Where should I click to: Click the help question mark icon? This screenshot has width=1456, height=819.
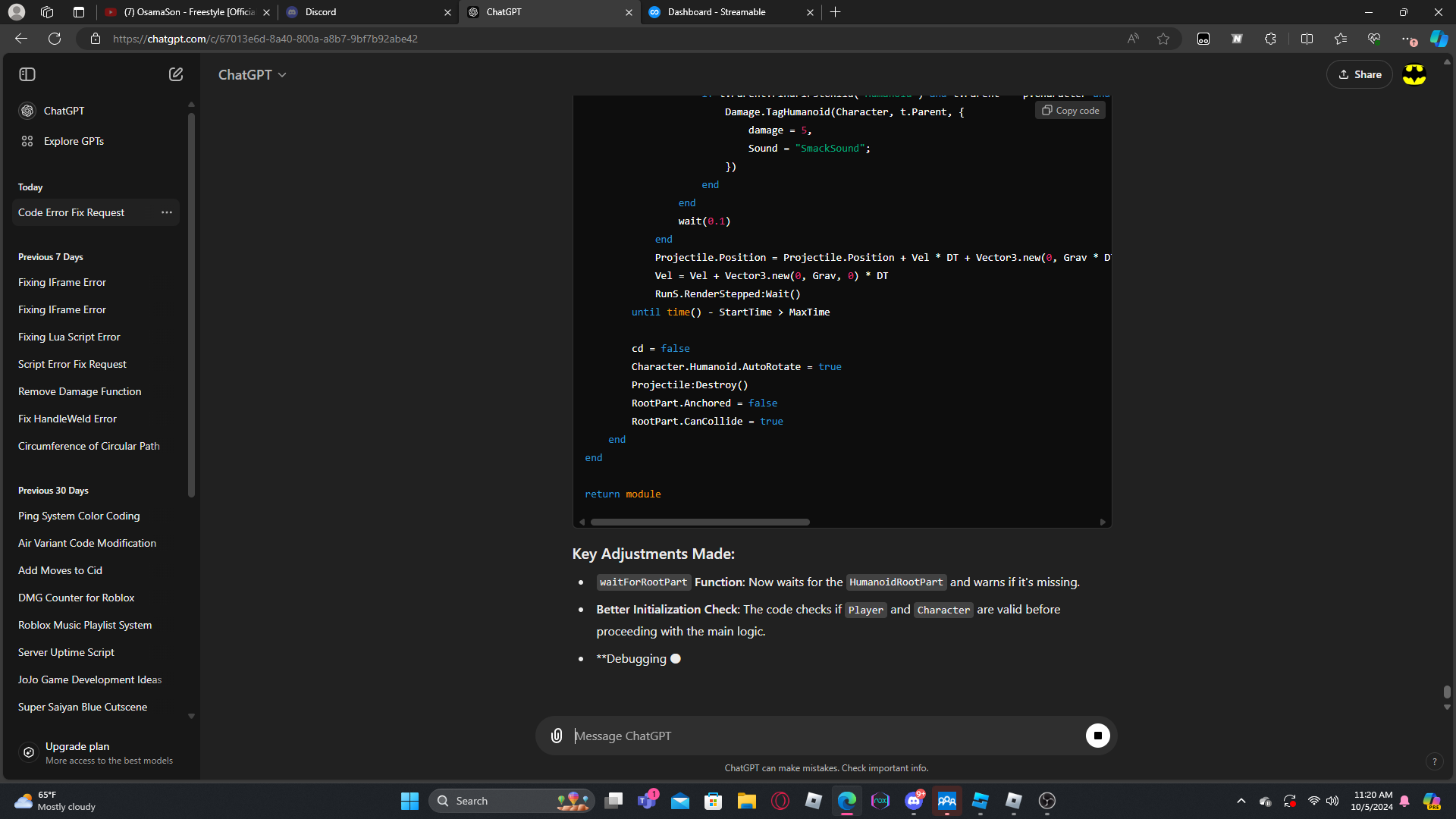pos(1434,761)
